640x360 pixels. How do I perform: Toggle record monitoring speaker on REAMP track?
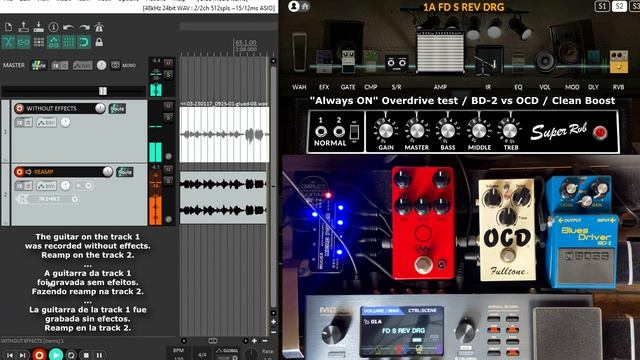tap(29, 172)
